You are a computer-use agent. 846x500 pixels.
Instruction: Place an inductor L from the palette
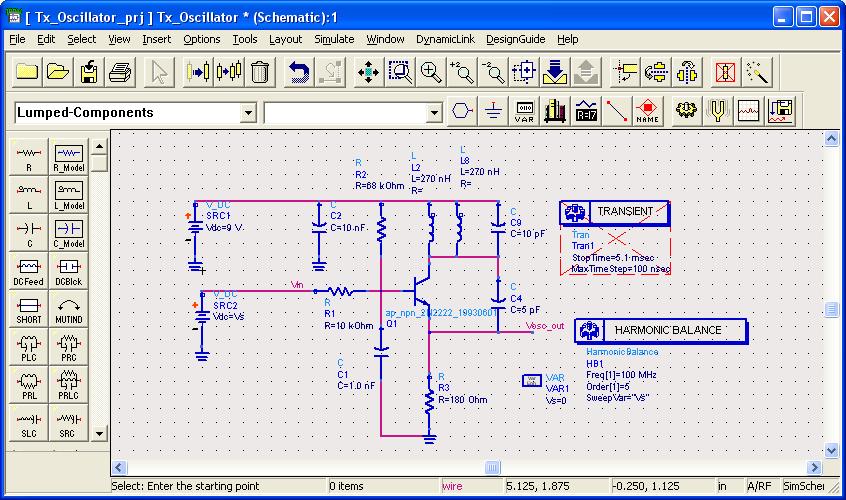coord(29,195)
